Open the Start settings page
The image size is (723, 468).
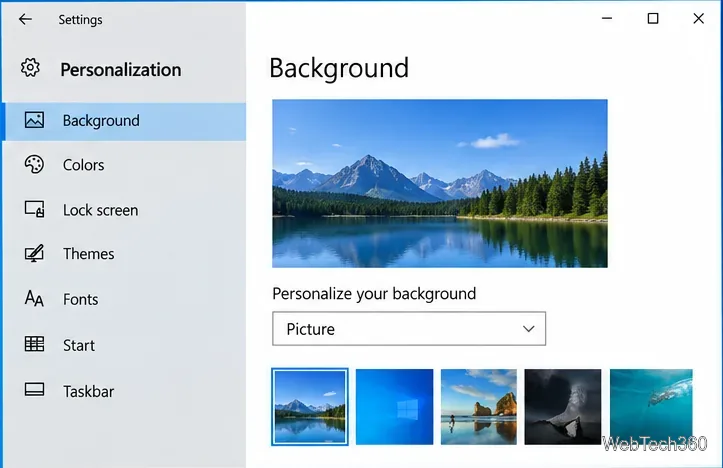click(x=124, y=345)
